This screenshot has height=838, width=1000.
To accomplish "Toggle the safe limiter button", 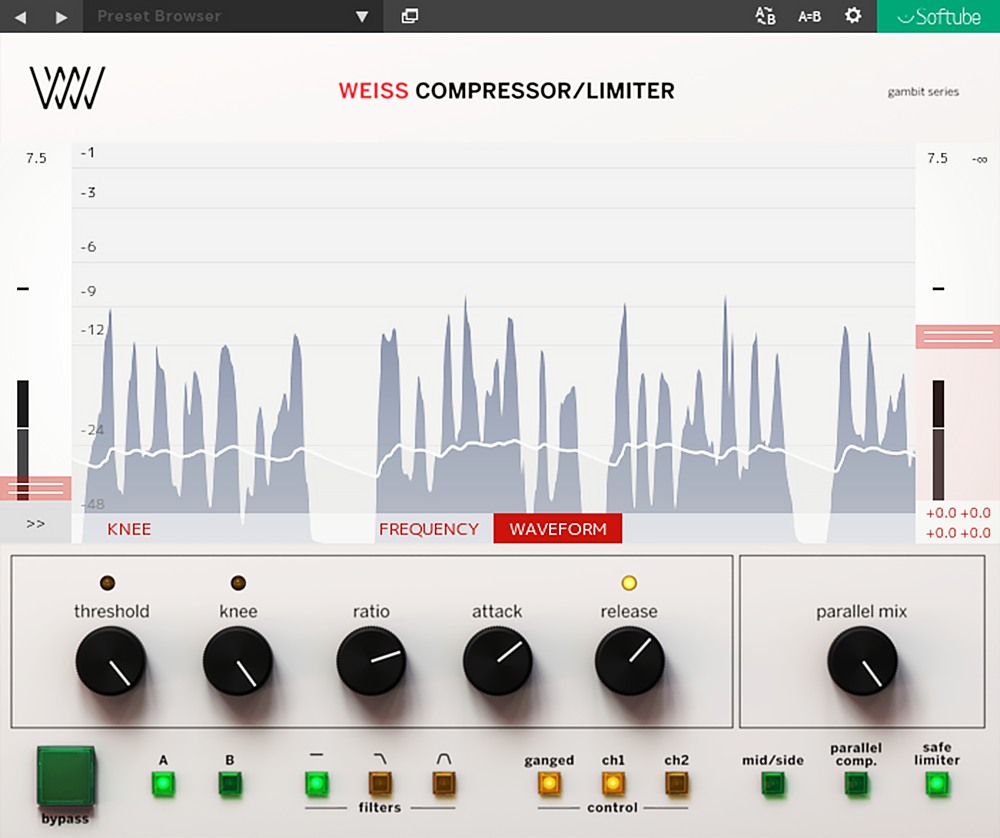I will 936,784.
